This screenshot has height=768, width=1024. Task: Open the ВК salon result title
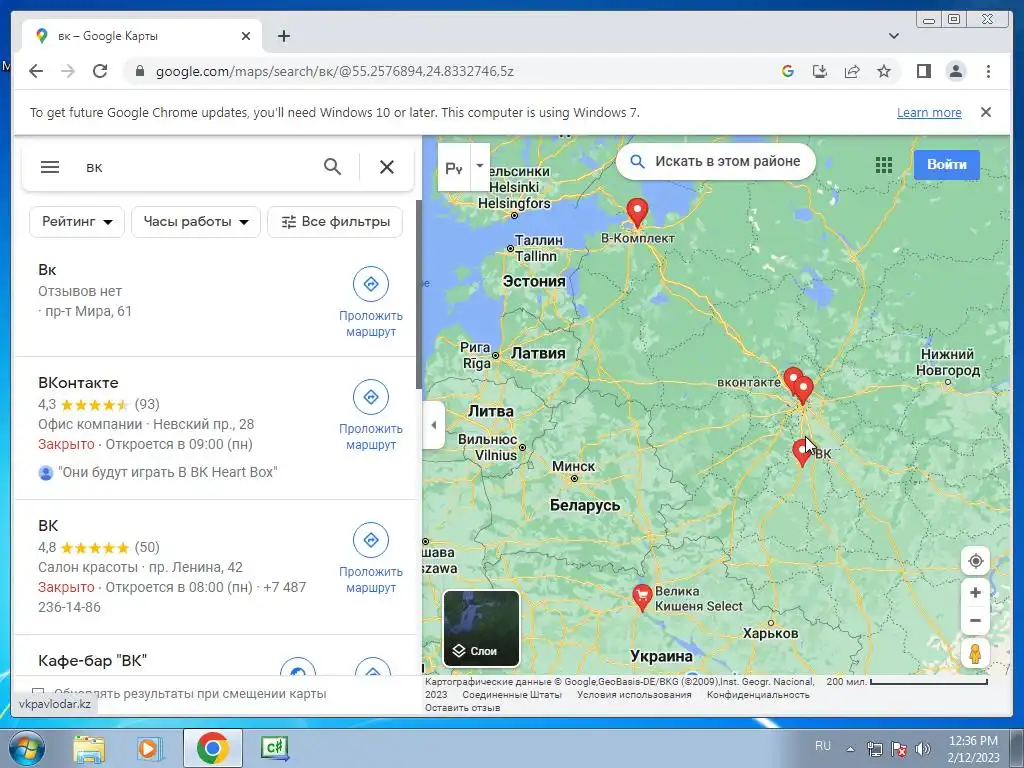point(48,526)
